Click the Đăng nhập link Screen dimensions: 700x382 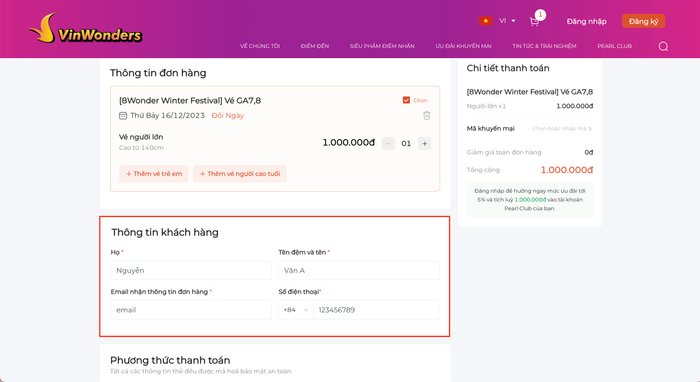[x=587, y=21]
